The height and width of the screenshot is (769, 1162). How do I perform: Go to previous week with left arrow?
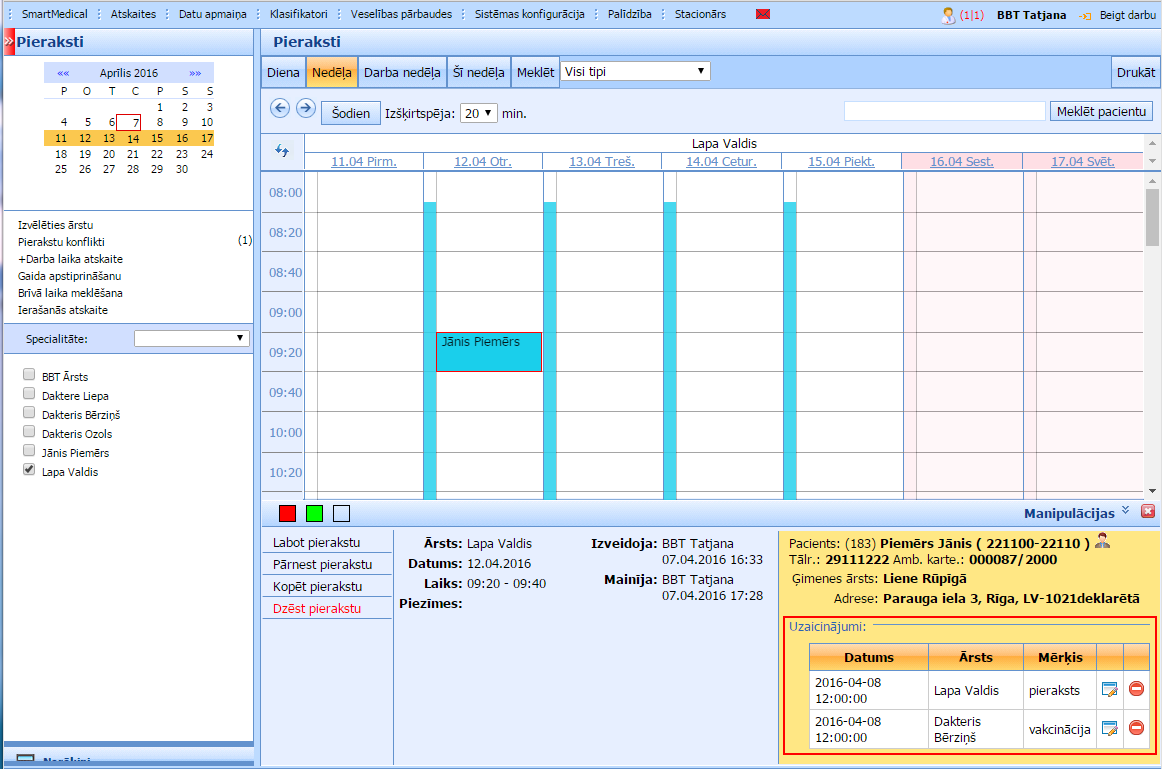(280, 109)
